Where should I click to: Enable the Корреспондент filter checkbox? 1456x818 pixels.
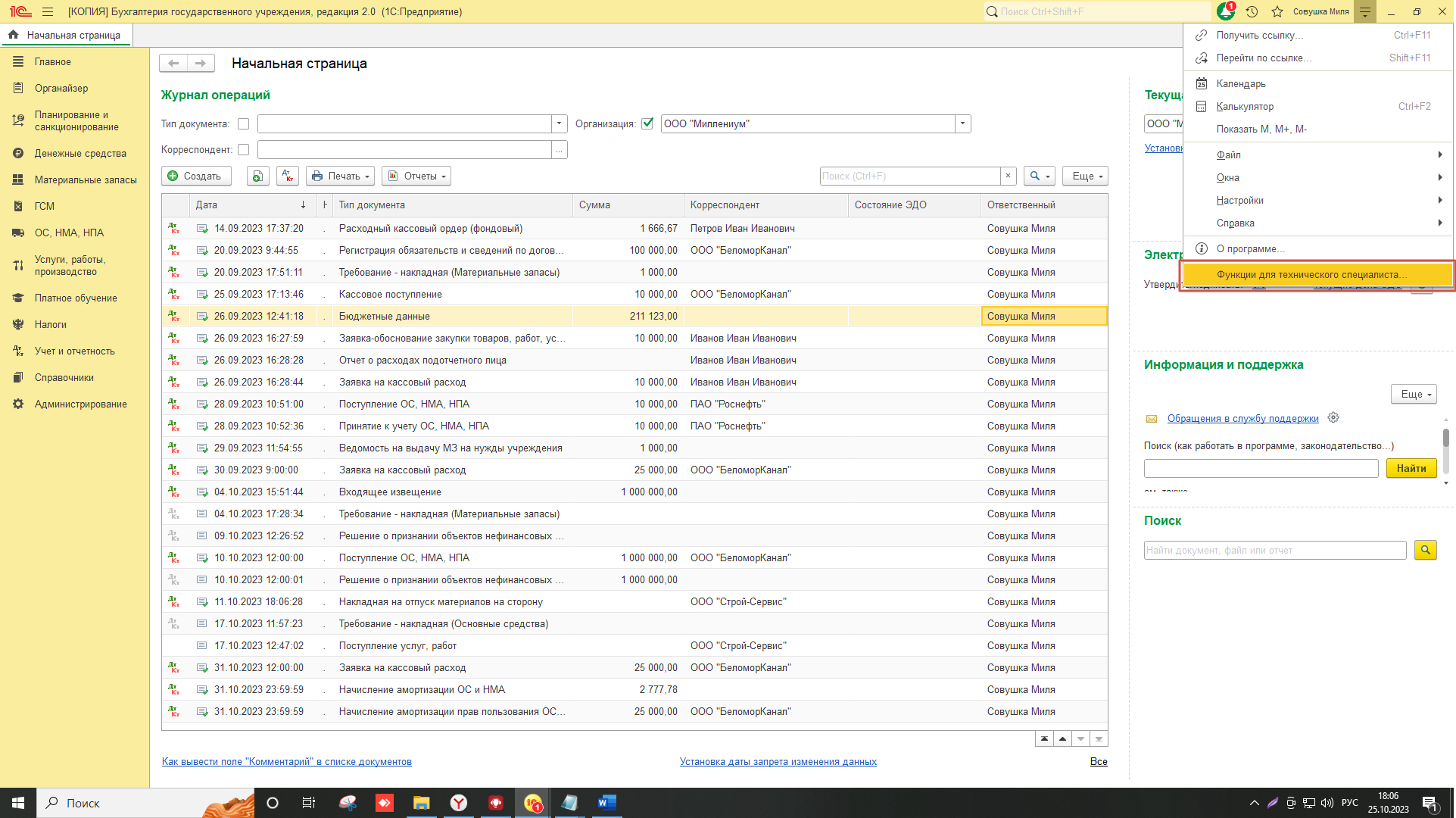[x=243, y=150]
